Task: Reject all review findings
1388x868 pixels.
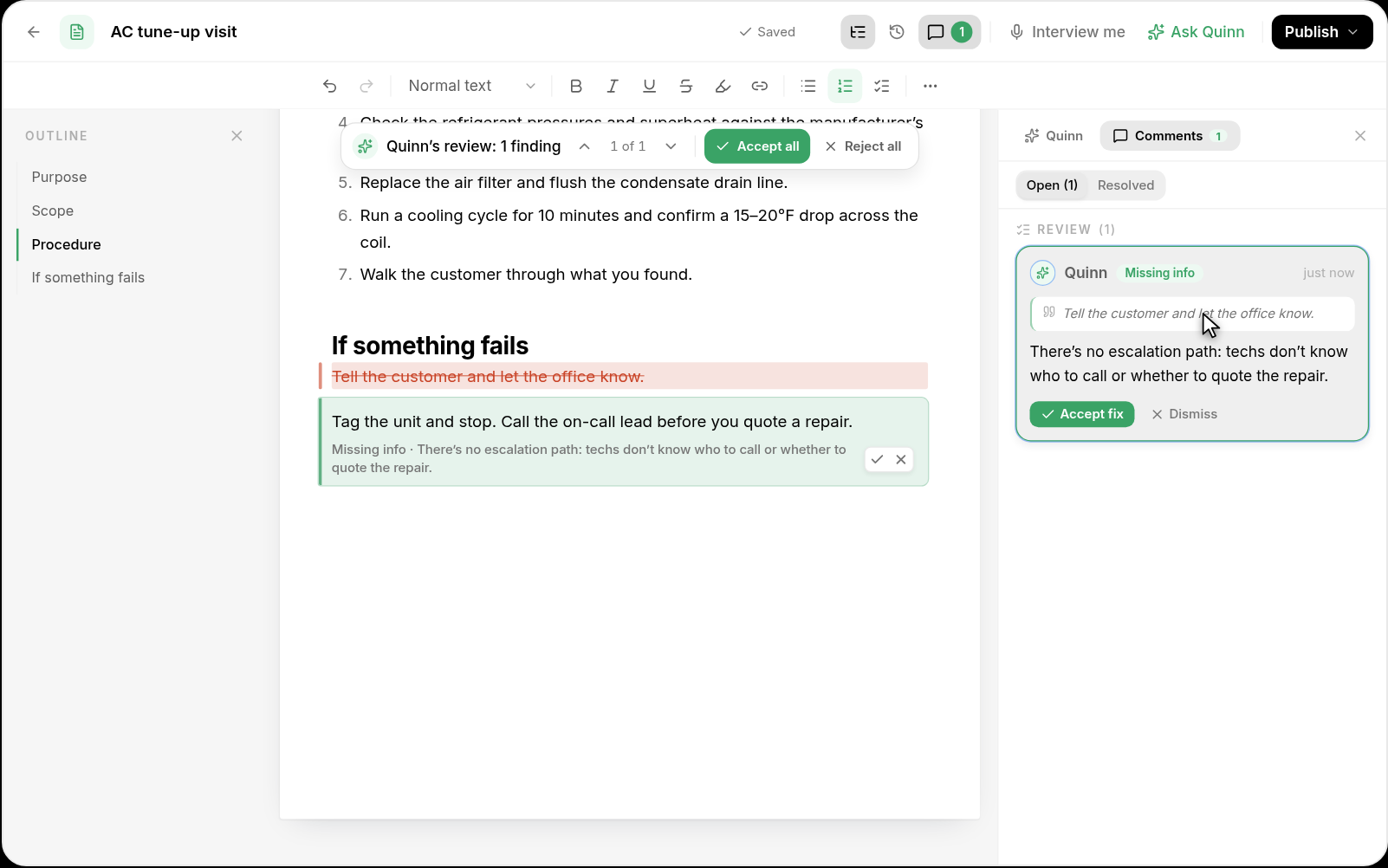Action: (864, 146)
